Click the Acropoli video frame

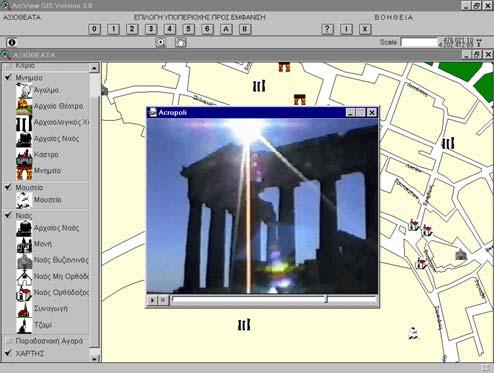(263, 206)
